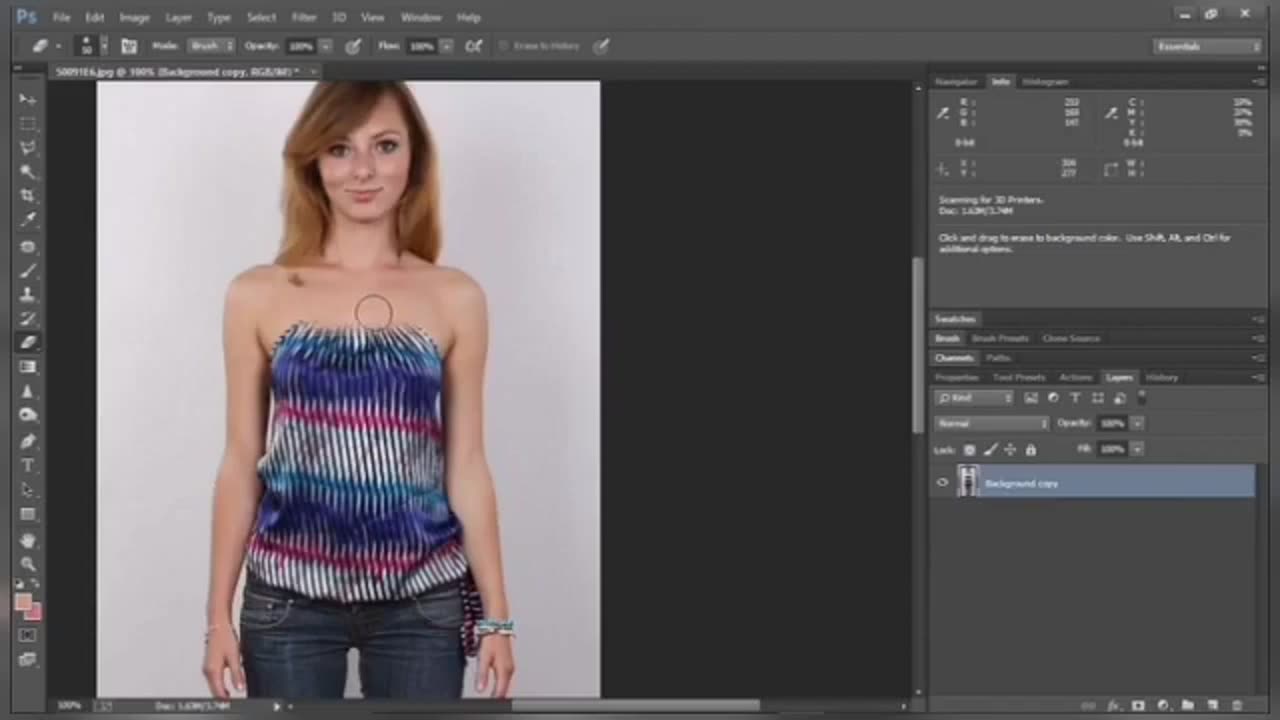Select the Eyedropper tool in toolbox
This screenshot has height=720, width=1280.
coord(28,220)
